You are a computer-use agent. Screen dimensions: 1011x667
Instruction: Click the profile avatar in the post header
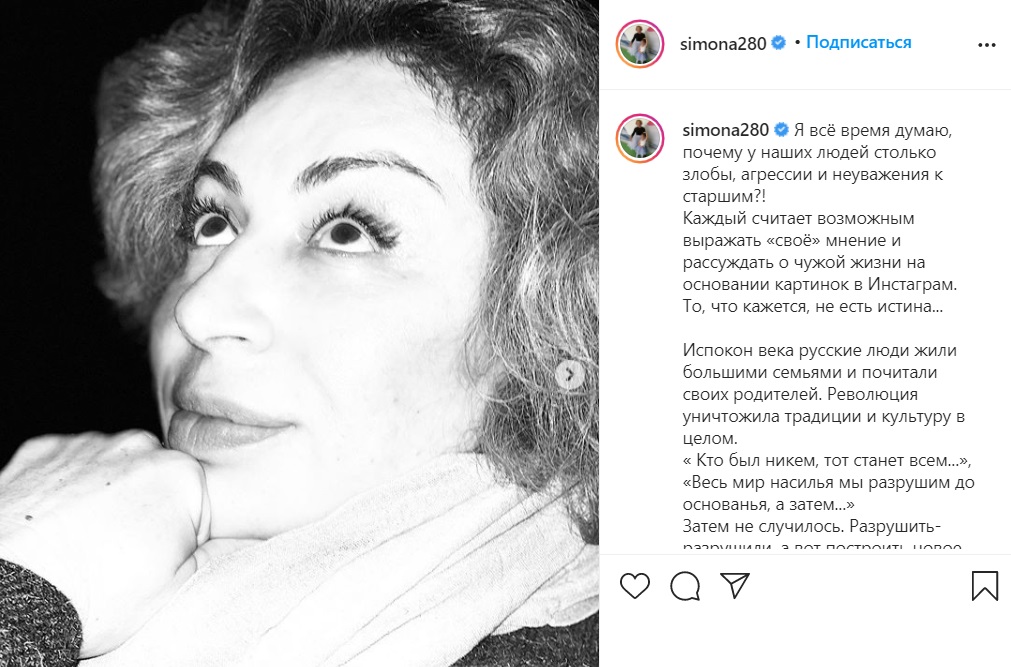pyautogui.click(x=640, y=44)
